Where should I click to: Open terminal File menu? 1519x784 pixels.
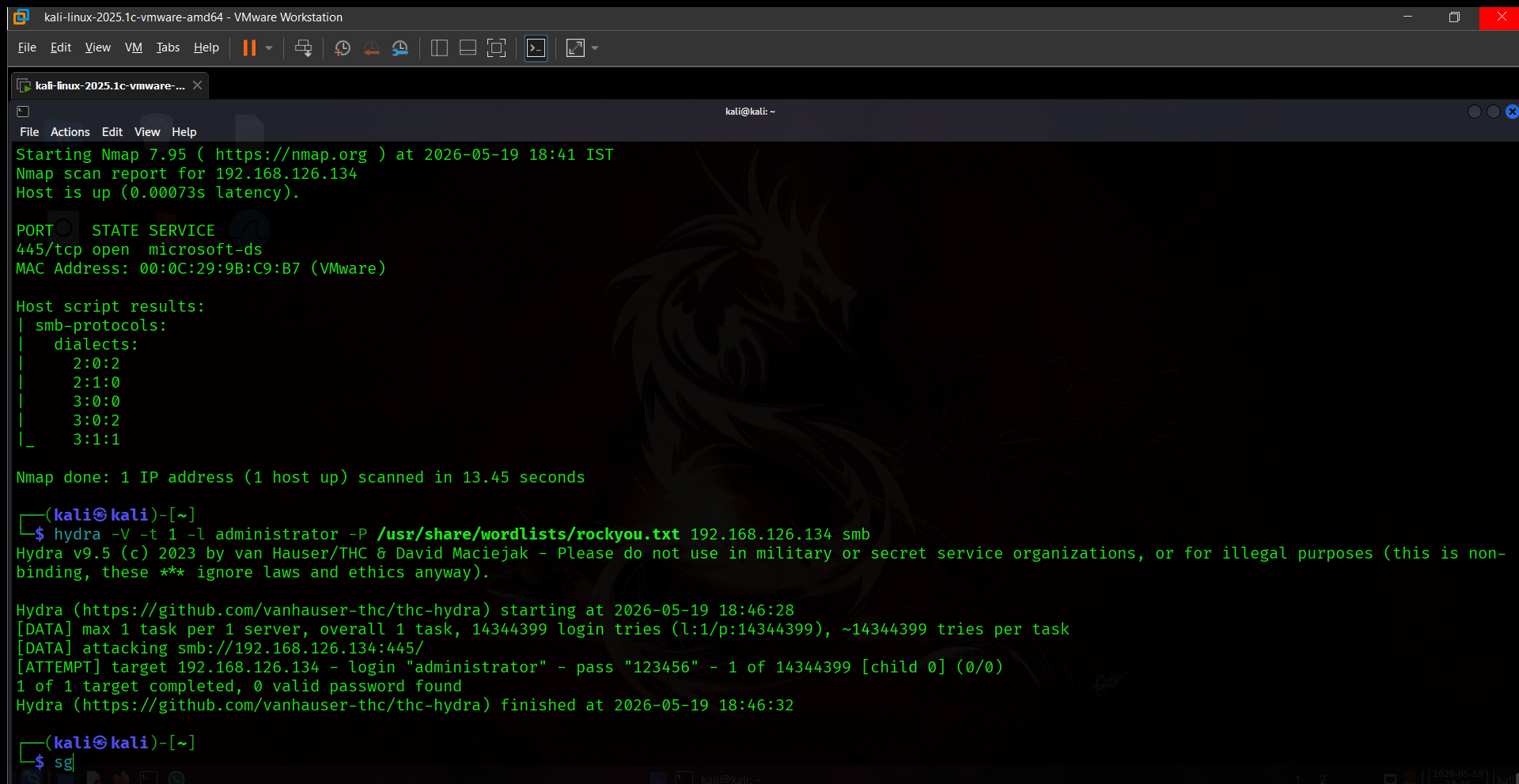click(x=29, y=132)
